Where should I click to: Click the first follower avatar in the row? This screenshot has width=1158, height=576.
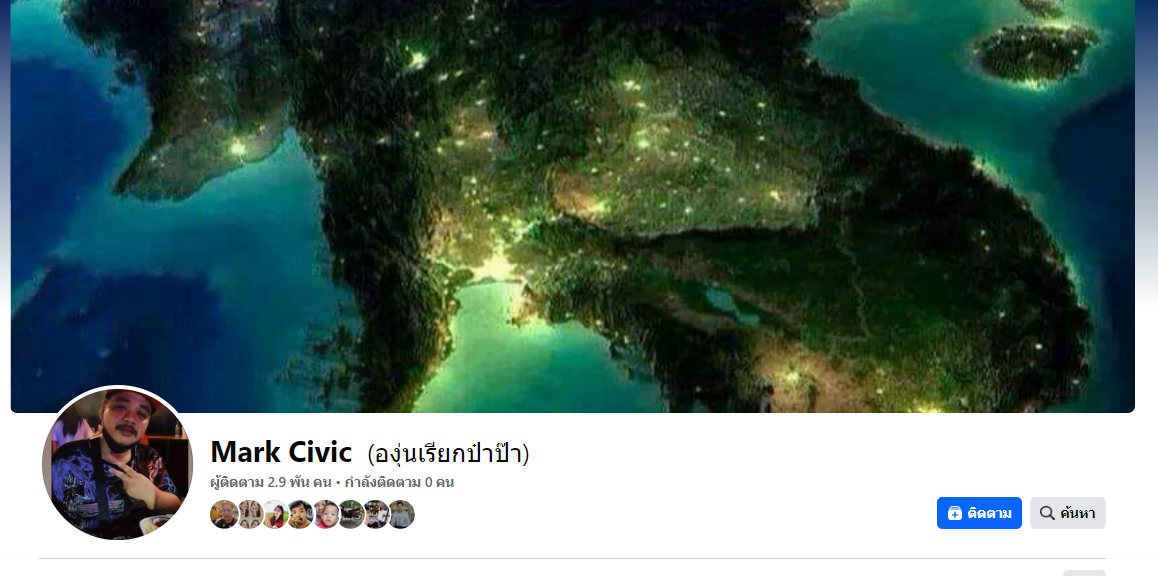click(224, 515)
